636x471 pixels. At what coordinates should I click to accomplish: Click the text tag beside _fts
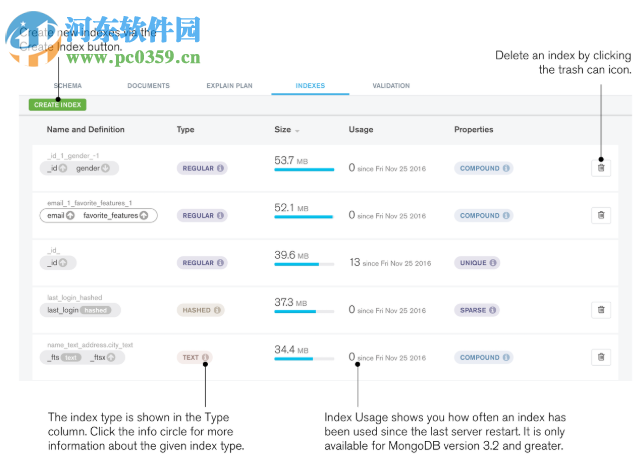tap(71, 357)
